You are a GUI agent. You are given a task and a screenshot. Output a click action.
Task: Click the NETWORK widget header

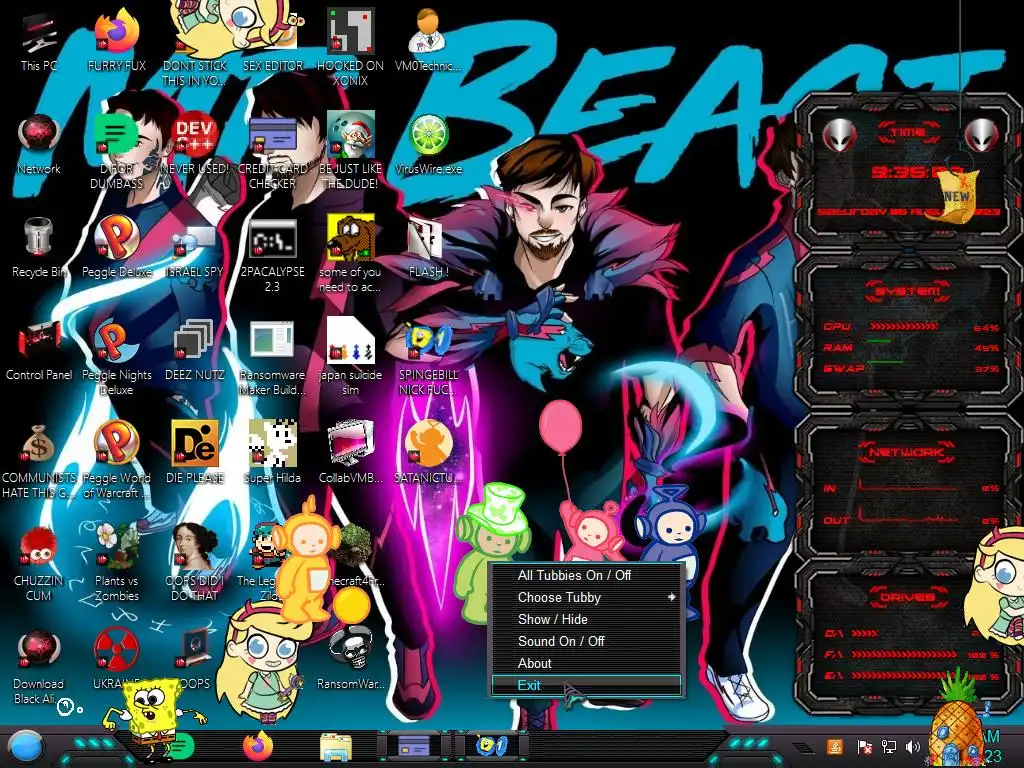pos(906,451)
